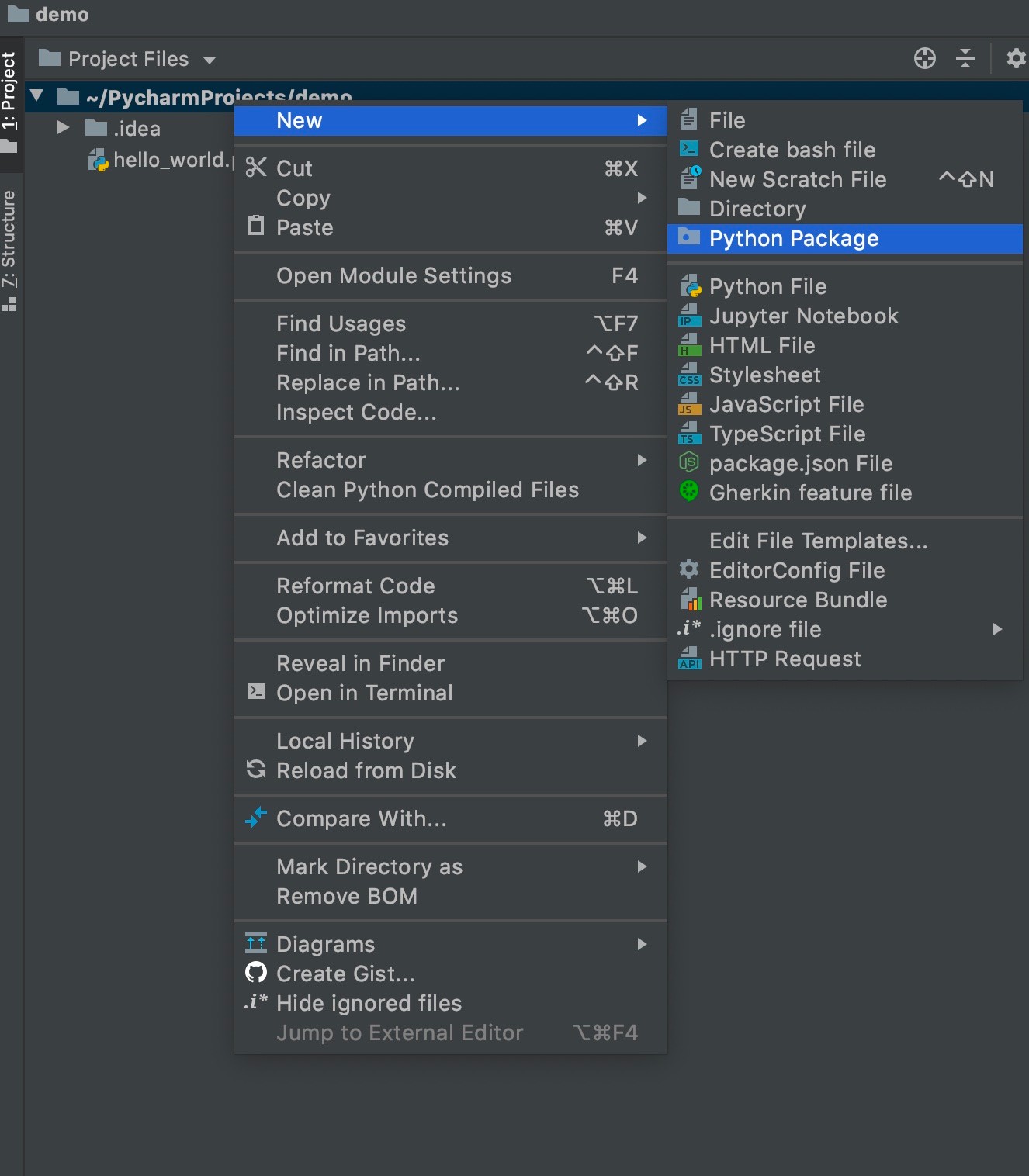The width and height of the screenshot is (1029, 1176).
Task: Choose Find in Path...
Action: [451, 353]
